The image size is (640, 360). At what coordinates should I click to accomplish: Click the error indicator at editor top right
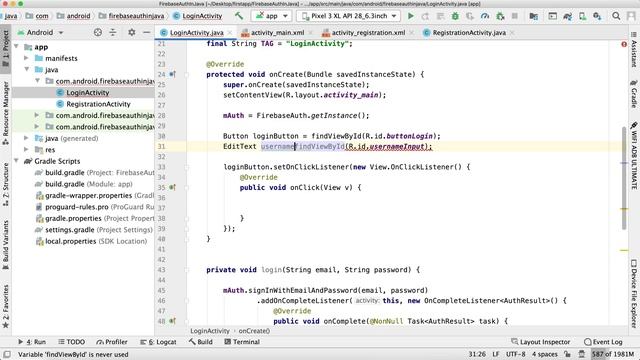624,44
